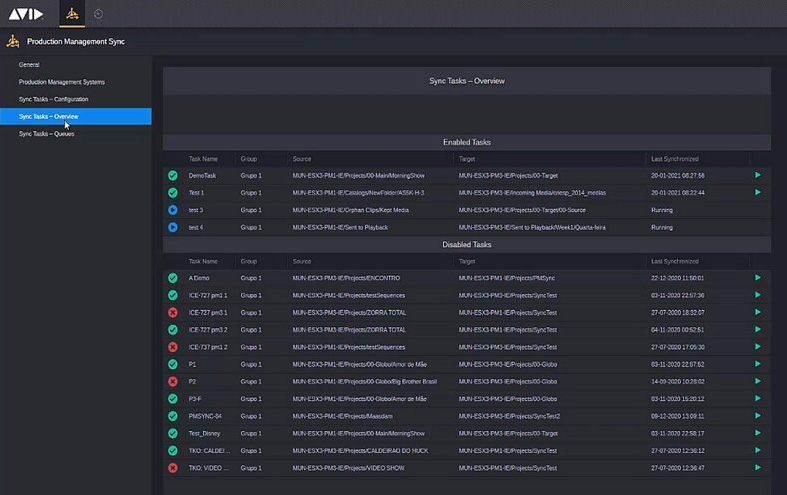Click the VIDEO SHOW source path
The width and height of the screenshot is (787, 495).
348,468
